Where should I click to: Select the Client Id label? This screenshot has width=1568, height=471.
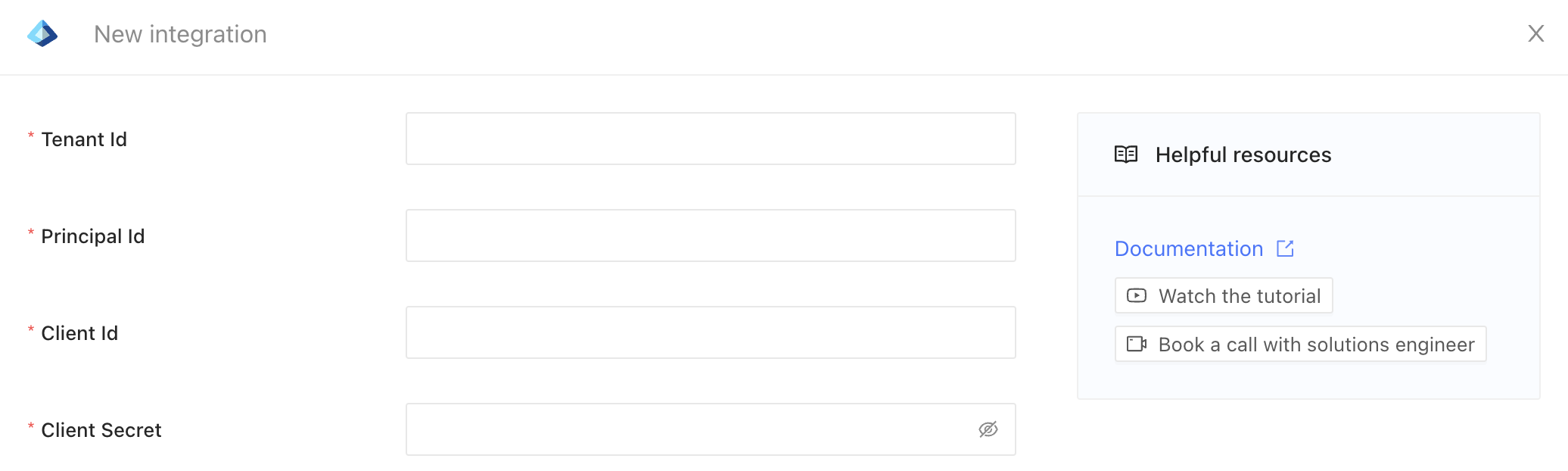pyautogui.click(x=79, y=333)
